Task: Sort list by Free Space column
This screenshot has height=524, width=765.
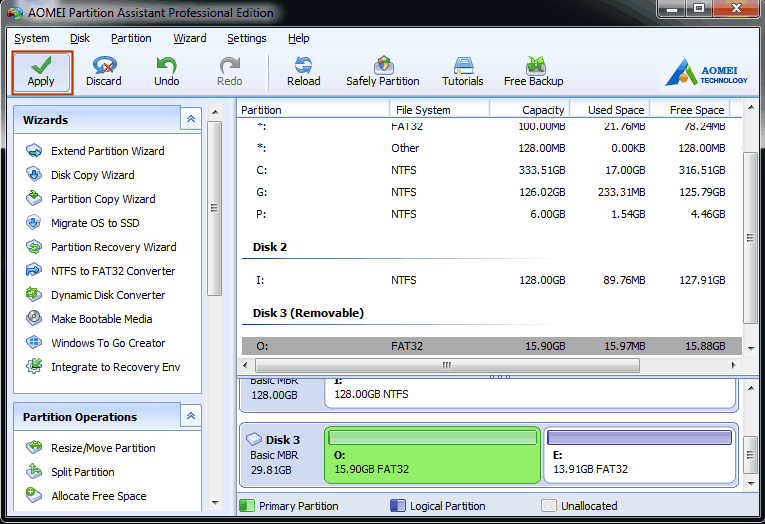Action: tap(689, 110)
